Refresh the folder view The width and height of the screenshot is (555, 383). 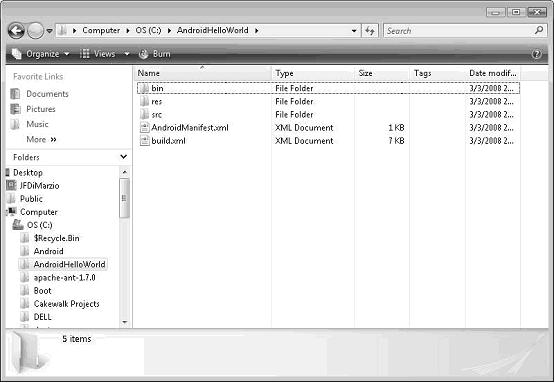(x=370, y=31)
